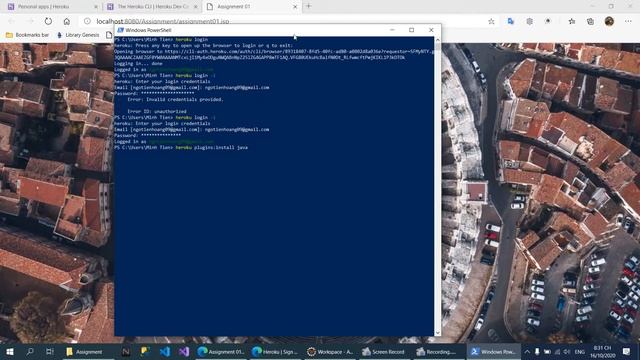640x360 pixels.
Task: Add this page to favorites star
Action: [491, 21]
